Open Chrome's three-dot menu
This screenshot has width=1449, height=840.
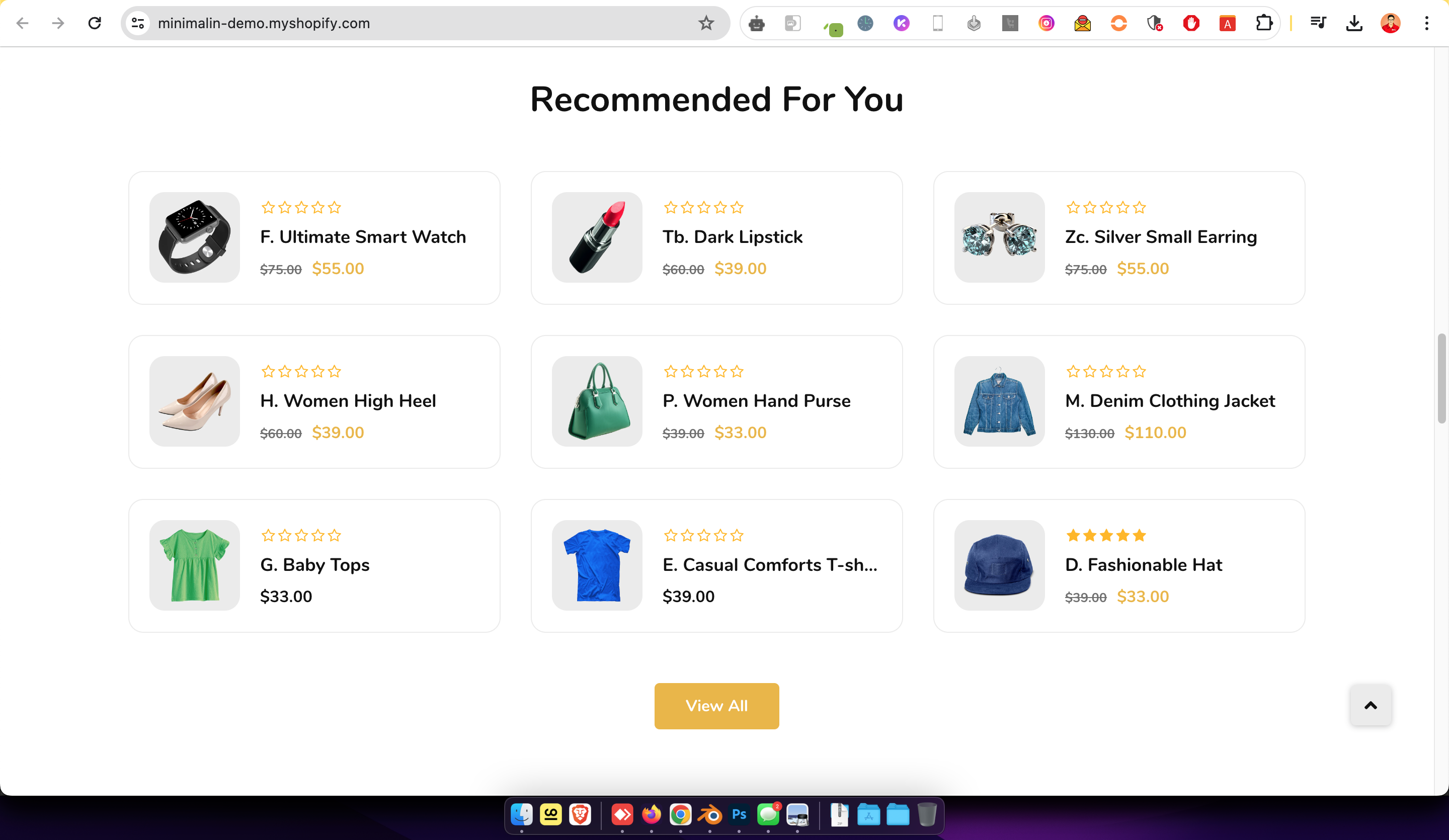(1426, 23)
